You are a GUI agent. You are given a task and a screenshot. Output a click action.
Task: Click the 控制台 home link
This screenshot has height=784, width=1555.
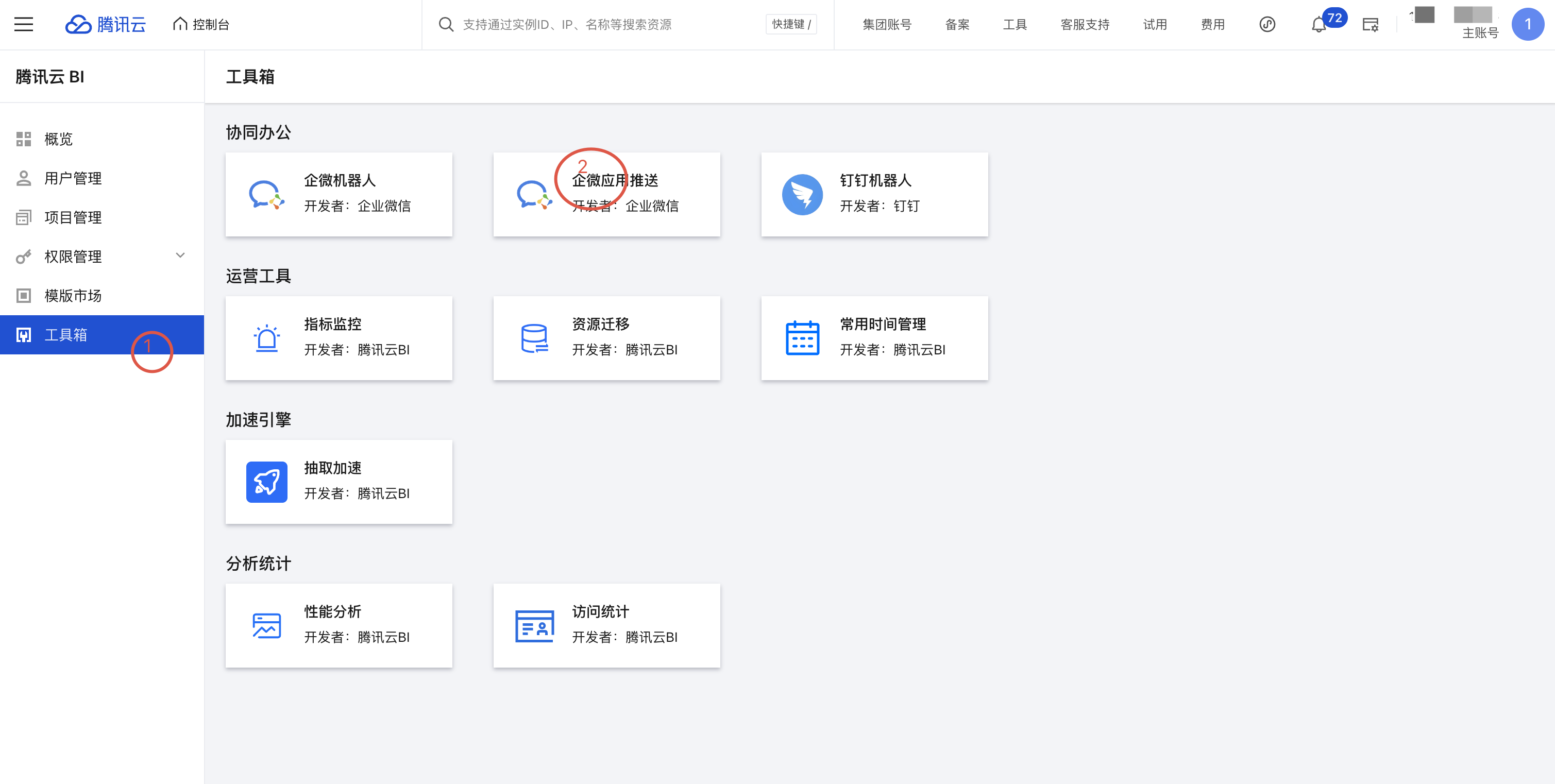(201, 24)
